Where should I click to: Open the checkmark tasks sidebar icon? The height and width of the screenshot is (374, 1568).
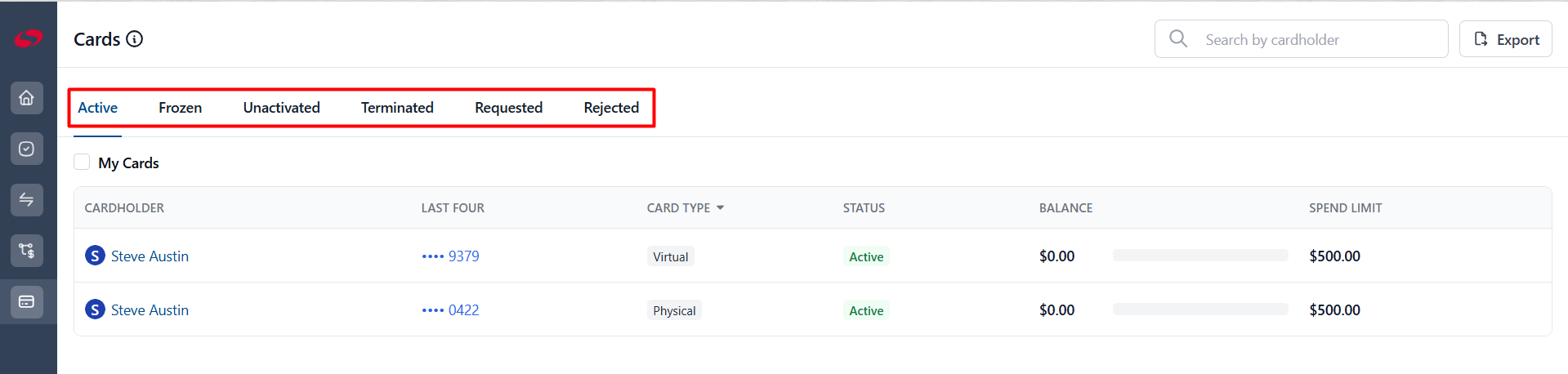[27, 149]
